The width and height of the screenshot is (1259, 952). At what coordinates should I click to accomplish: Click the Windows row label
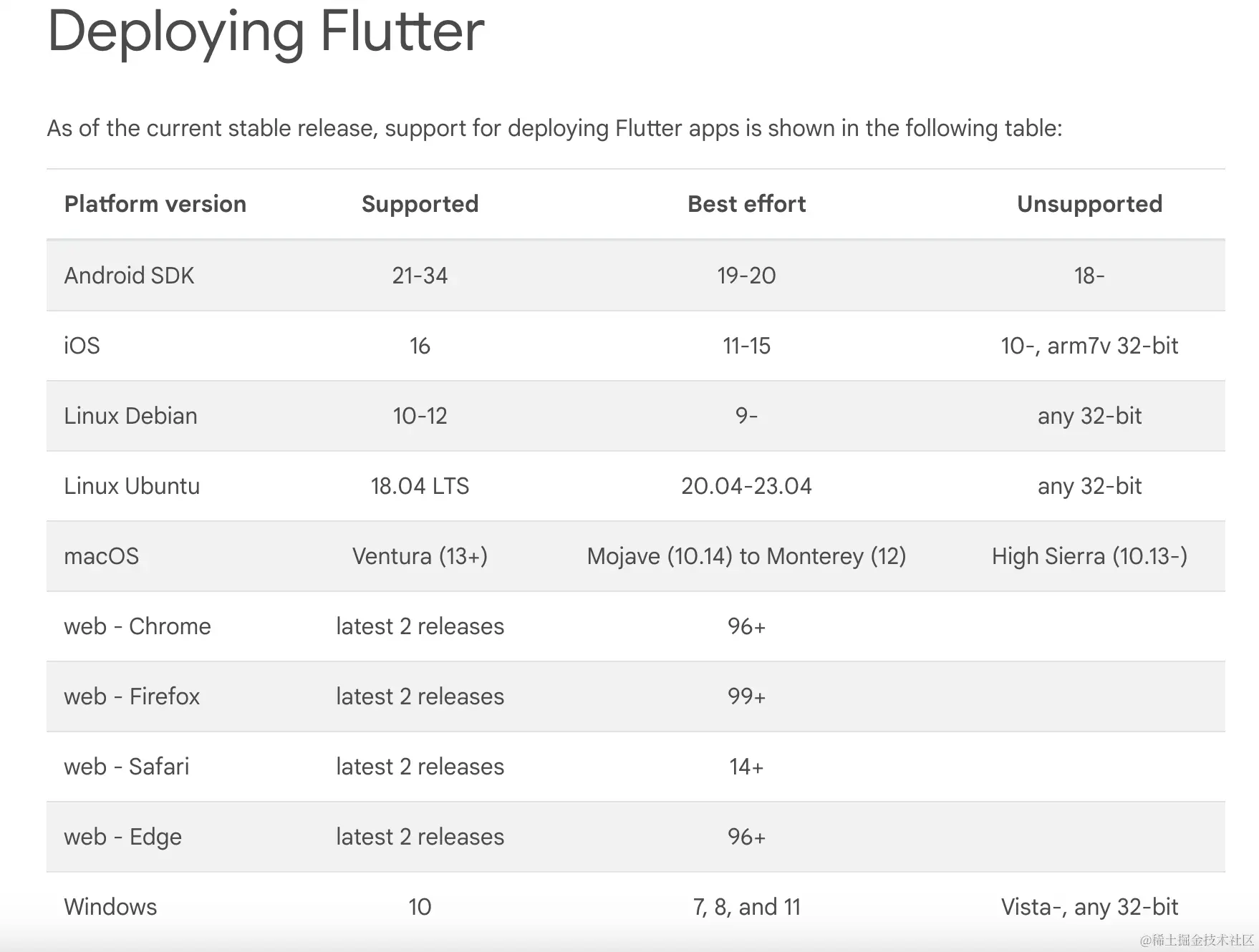coord(110,907)
